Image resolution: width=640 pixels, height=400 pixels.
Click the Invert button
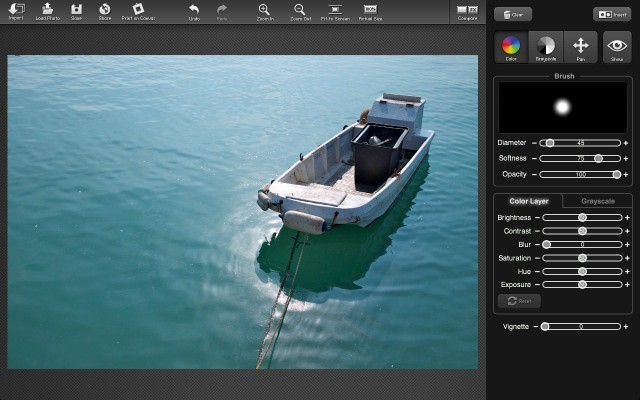pyautogui.click(x=611, y=14)
